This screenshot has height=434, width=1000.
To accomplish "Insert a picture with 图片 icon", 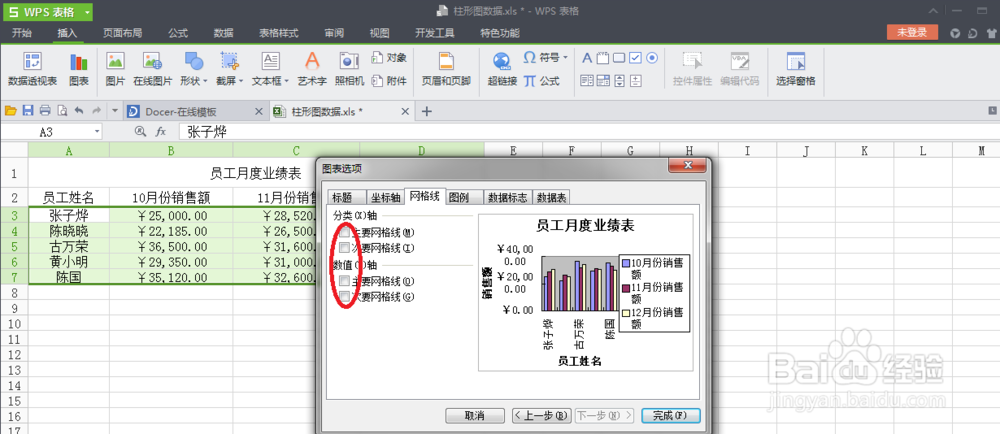I will coord(115,69).
